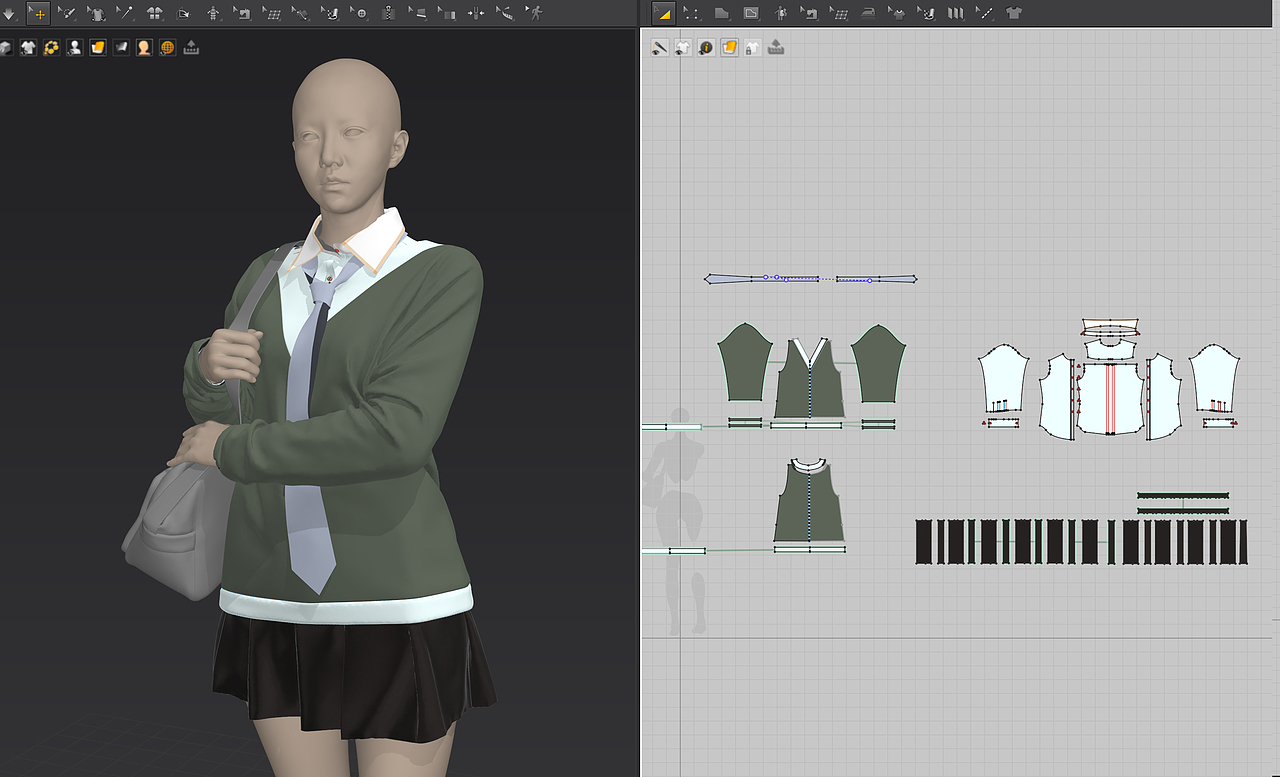This screenshot has height=777, width=1280.
Task: Select the Transform Pattern tool in 2D toolbar
Action: [x=662, y=13]
